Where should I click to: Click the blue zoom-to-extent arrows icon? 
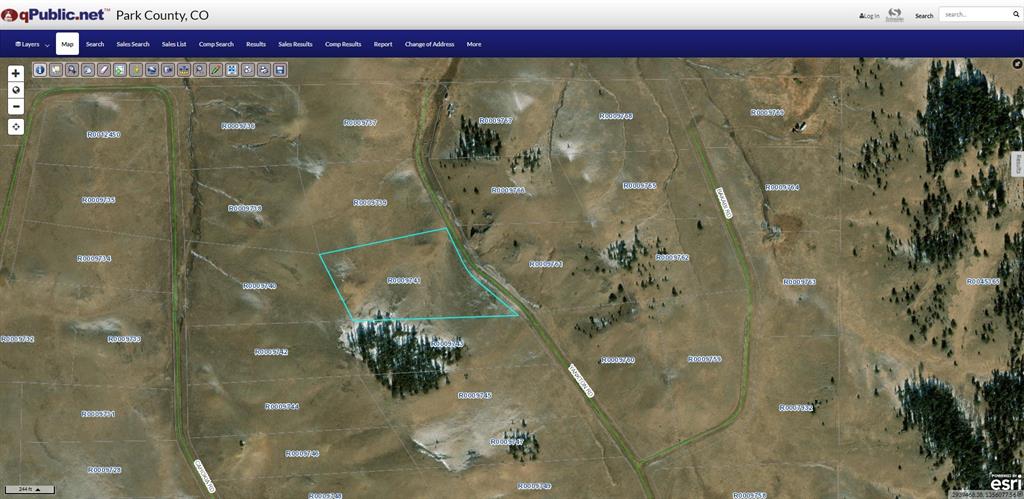pyautogui.click(x=232, y=70)
